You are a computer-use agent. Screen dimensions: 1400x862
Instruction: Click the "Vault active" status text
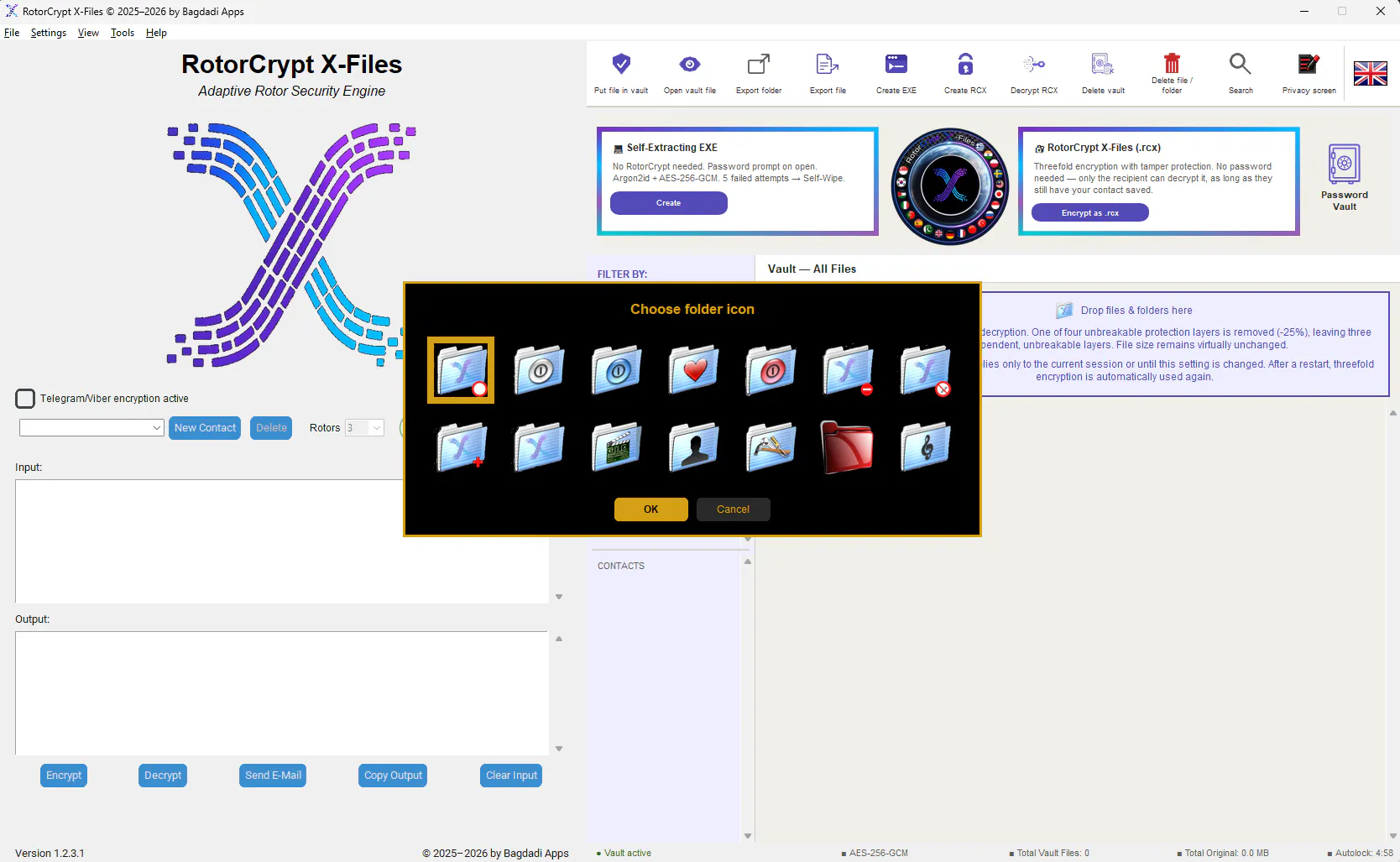[628, 854]
